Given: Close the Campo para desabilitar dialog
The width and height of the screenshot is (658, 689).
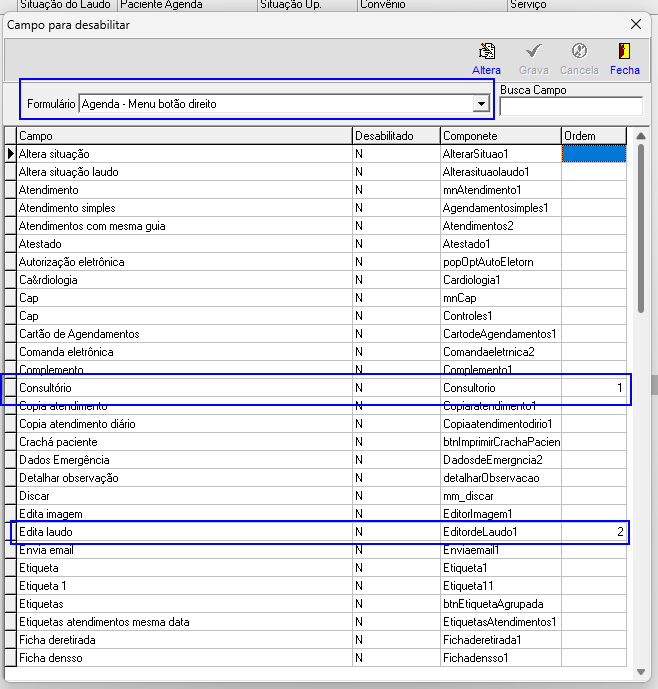Looking at the screenshot, I should pyautogui.click(x=636, y=24).
